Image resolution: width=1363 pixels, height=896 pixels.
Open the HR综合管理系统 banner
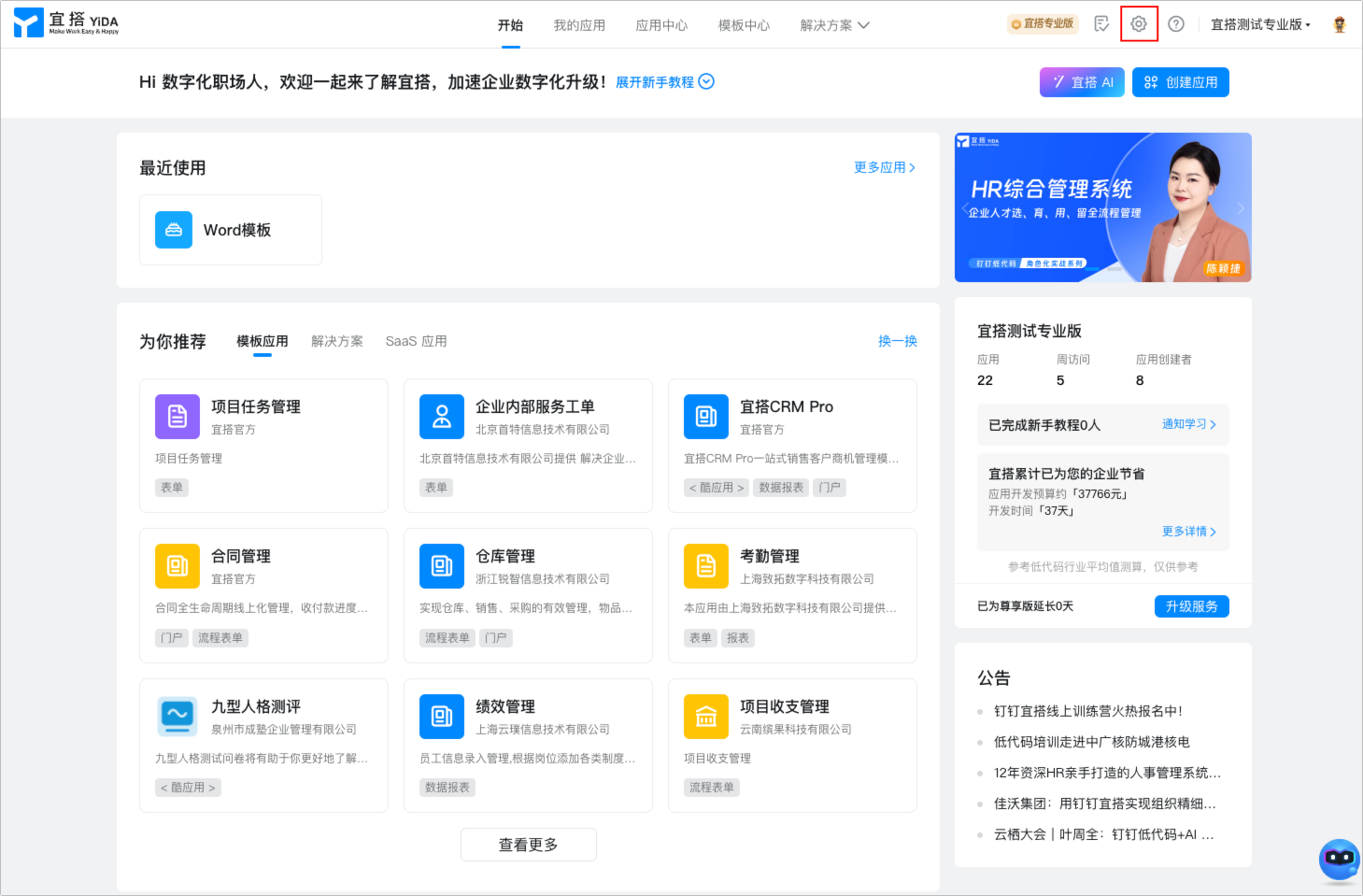pyautogui.click(x=1103, y=207)
